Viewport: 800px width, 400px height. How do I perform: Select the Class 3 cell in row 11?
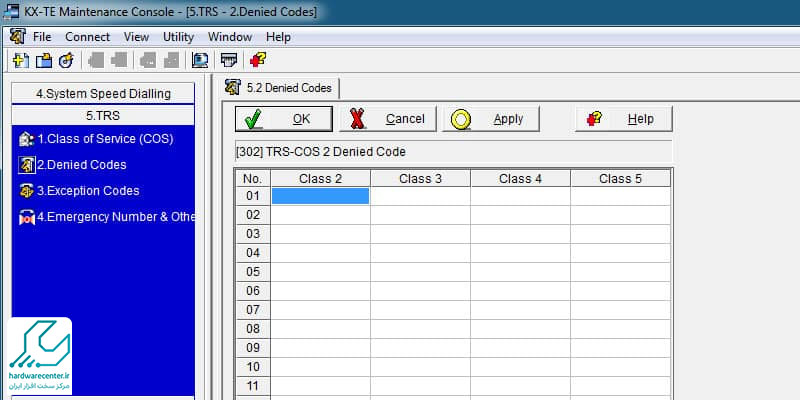coord(420,386)
